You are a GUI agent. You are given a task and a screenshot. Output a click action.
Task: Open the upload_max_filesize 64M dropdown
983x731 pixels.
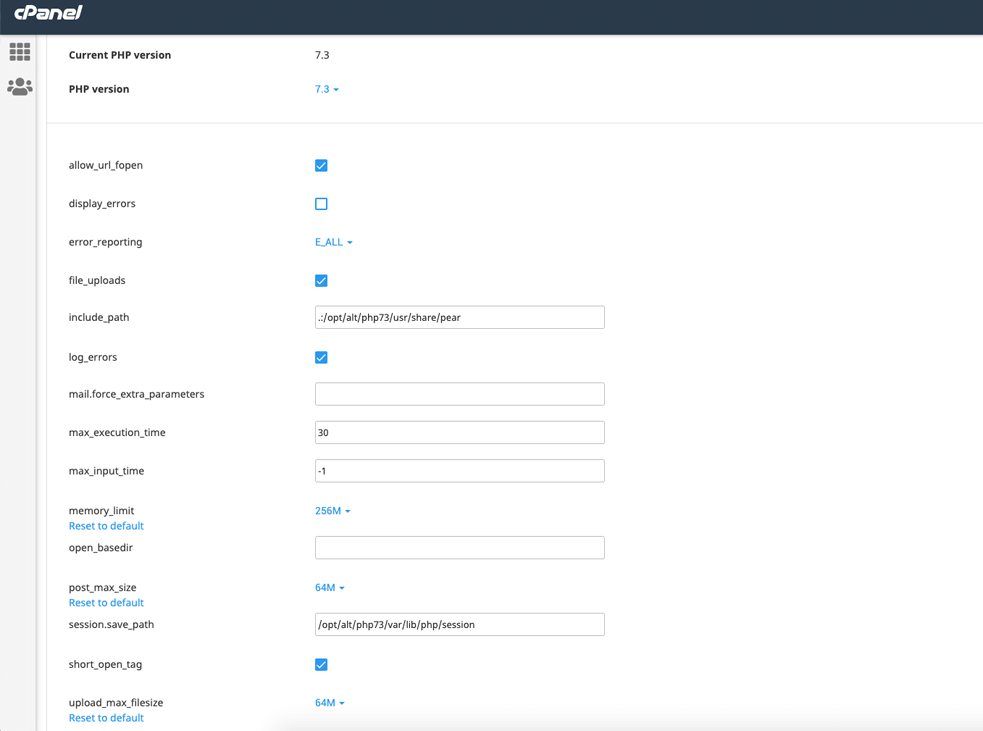point(330,702)
